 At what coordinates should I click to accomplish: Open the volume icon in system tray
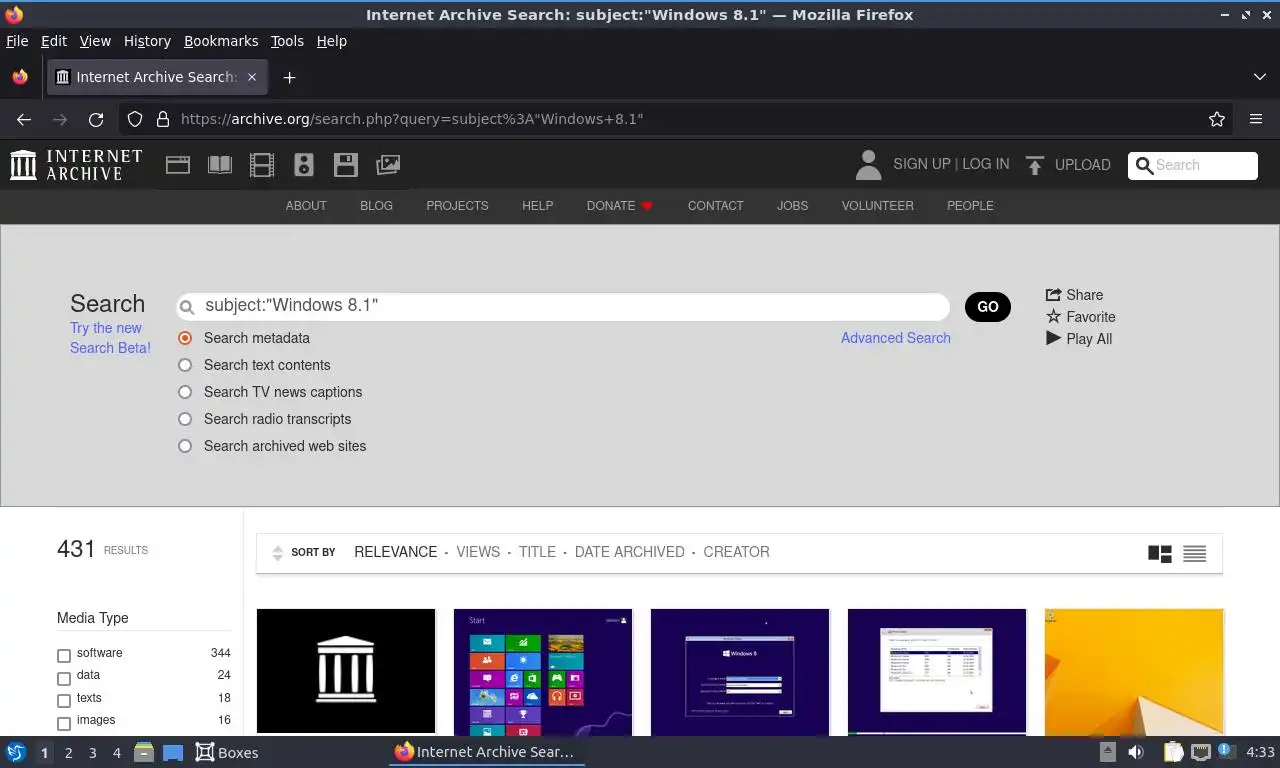point(1136,752)
